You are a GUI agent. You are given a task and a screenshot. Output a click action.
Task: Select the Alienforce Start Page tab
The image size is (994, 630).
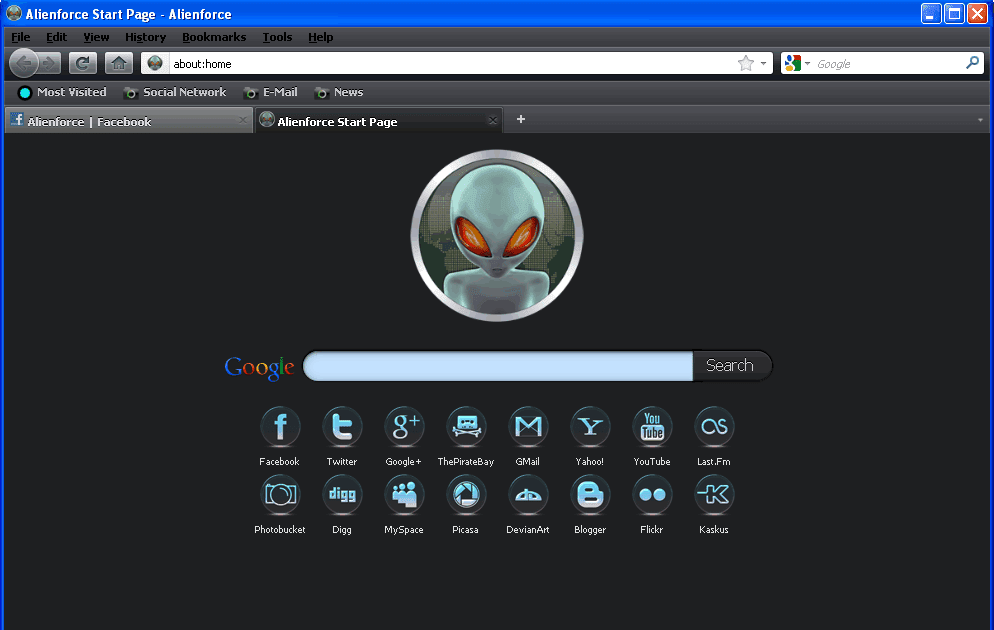[378, 120]
